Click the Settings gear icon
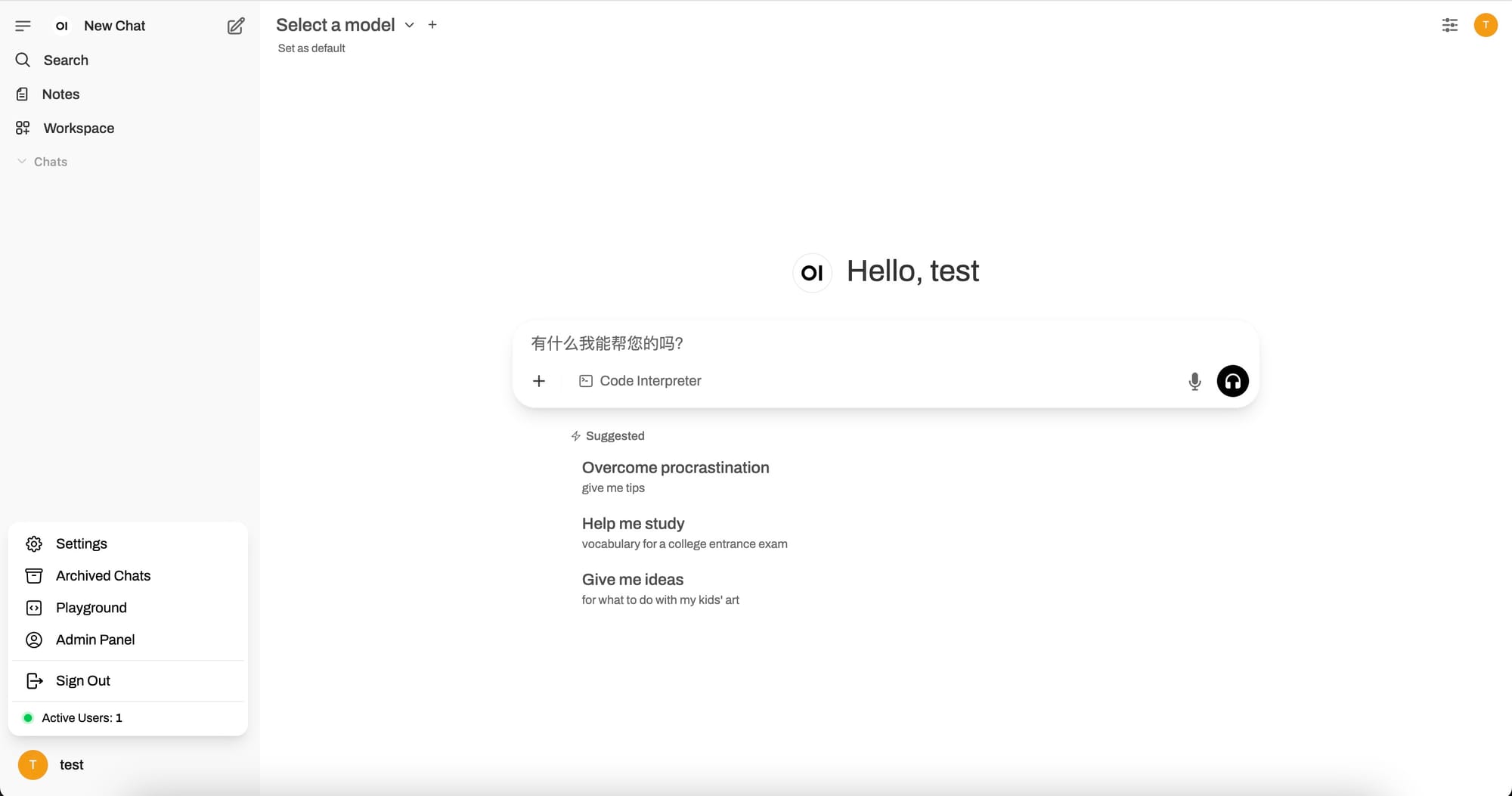This screenshot has width=1512, height=796. click(34, 544)
